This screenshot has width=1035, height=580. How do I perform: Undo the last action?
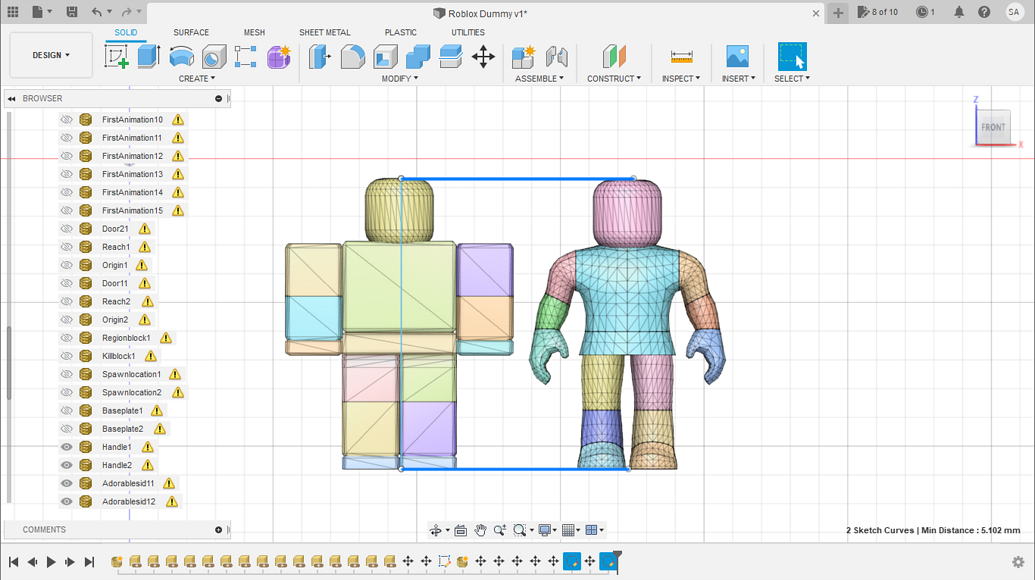click(x=97, y=12)
